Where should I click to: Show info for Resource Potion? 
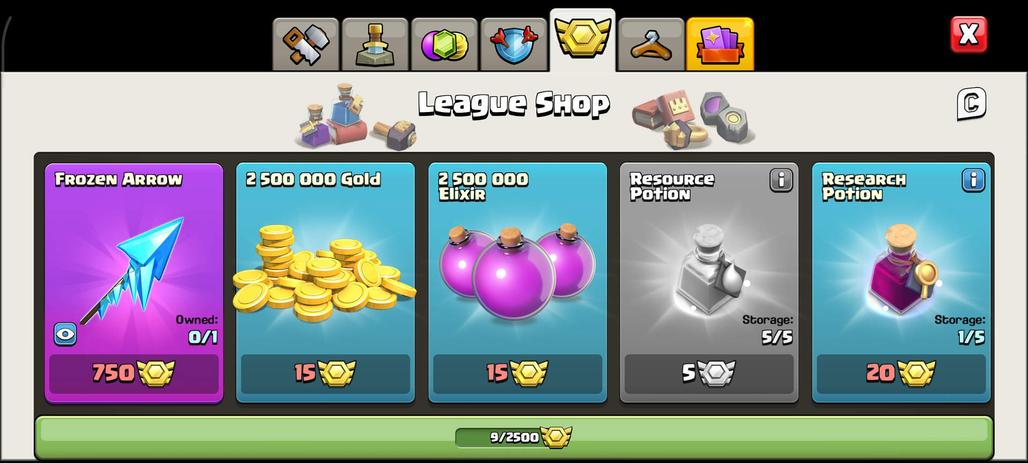781,180
